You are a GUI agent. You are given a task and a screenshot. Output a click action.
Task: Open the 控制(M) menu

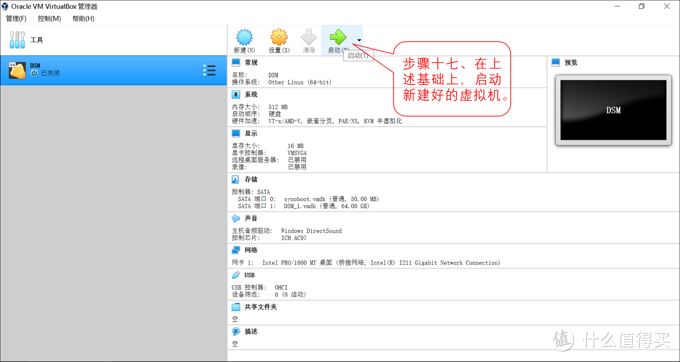[x=49, y=19]
